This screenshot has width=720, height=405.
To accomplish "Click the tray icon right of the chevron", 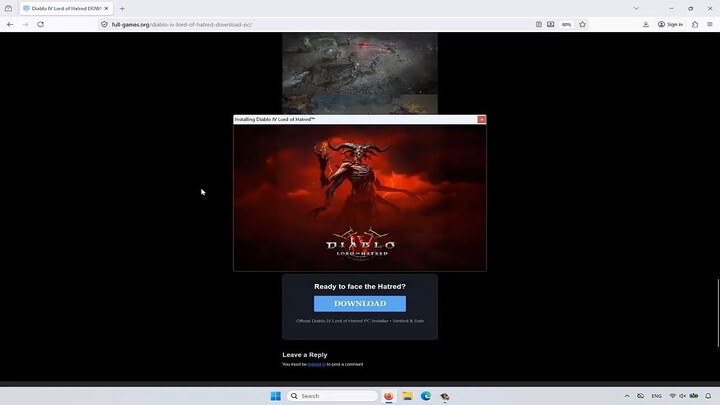I will [641, 396].
